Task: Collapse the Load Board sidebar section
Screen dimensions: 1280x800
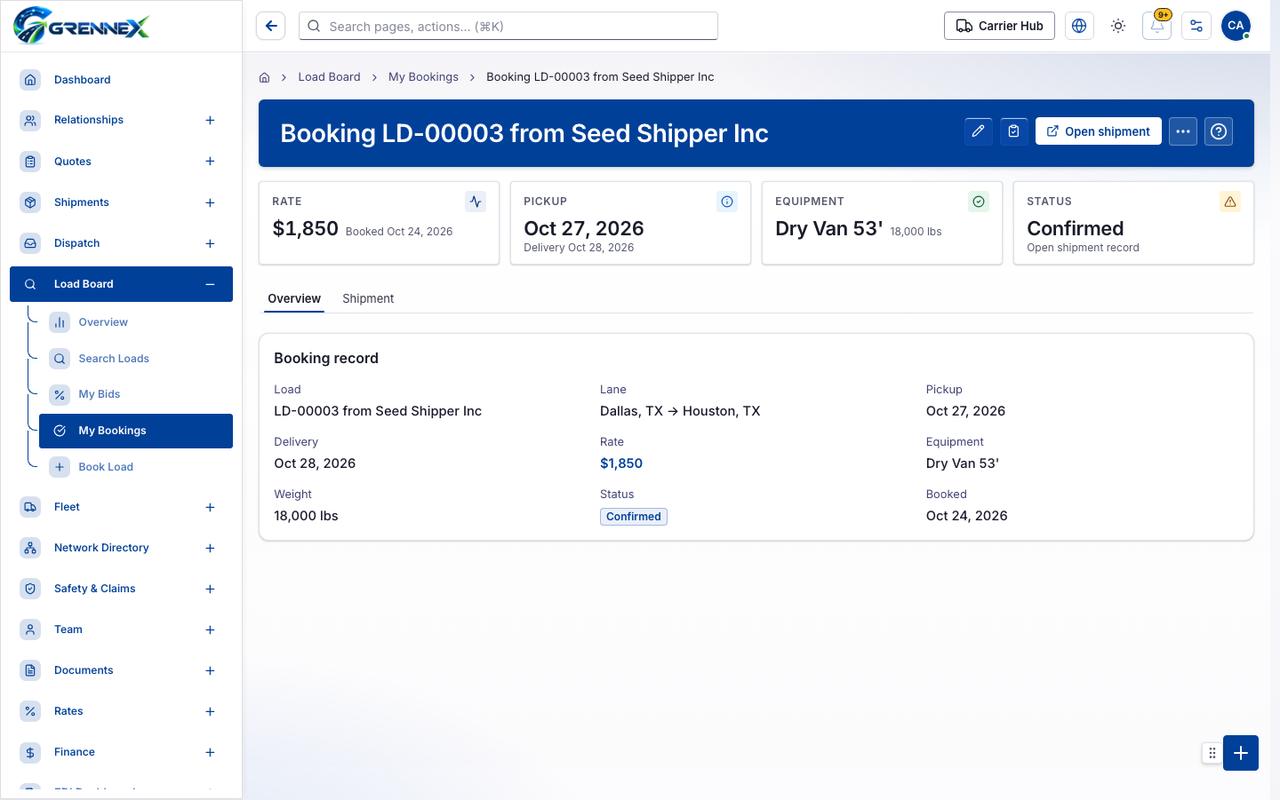Action: (x=210, y=284)
